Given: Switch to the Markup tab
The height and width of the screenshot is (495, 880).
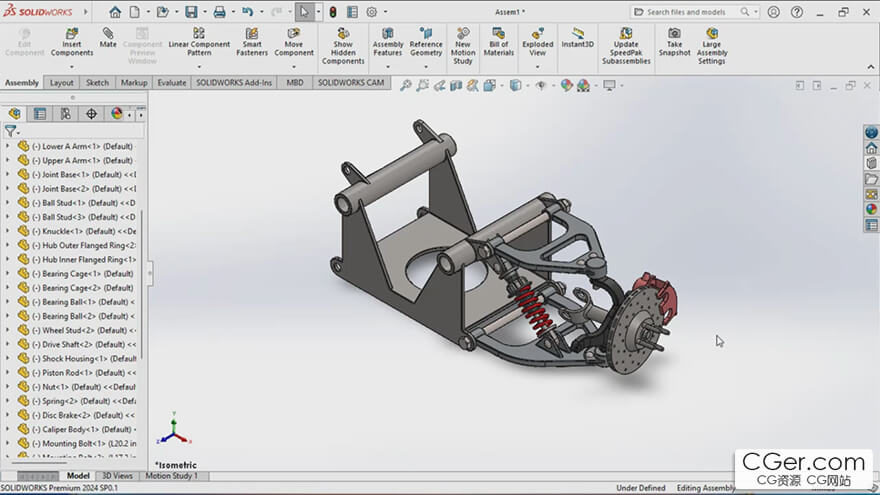Looking at the screenshot, I should tap(134, 82).
